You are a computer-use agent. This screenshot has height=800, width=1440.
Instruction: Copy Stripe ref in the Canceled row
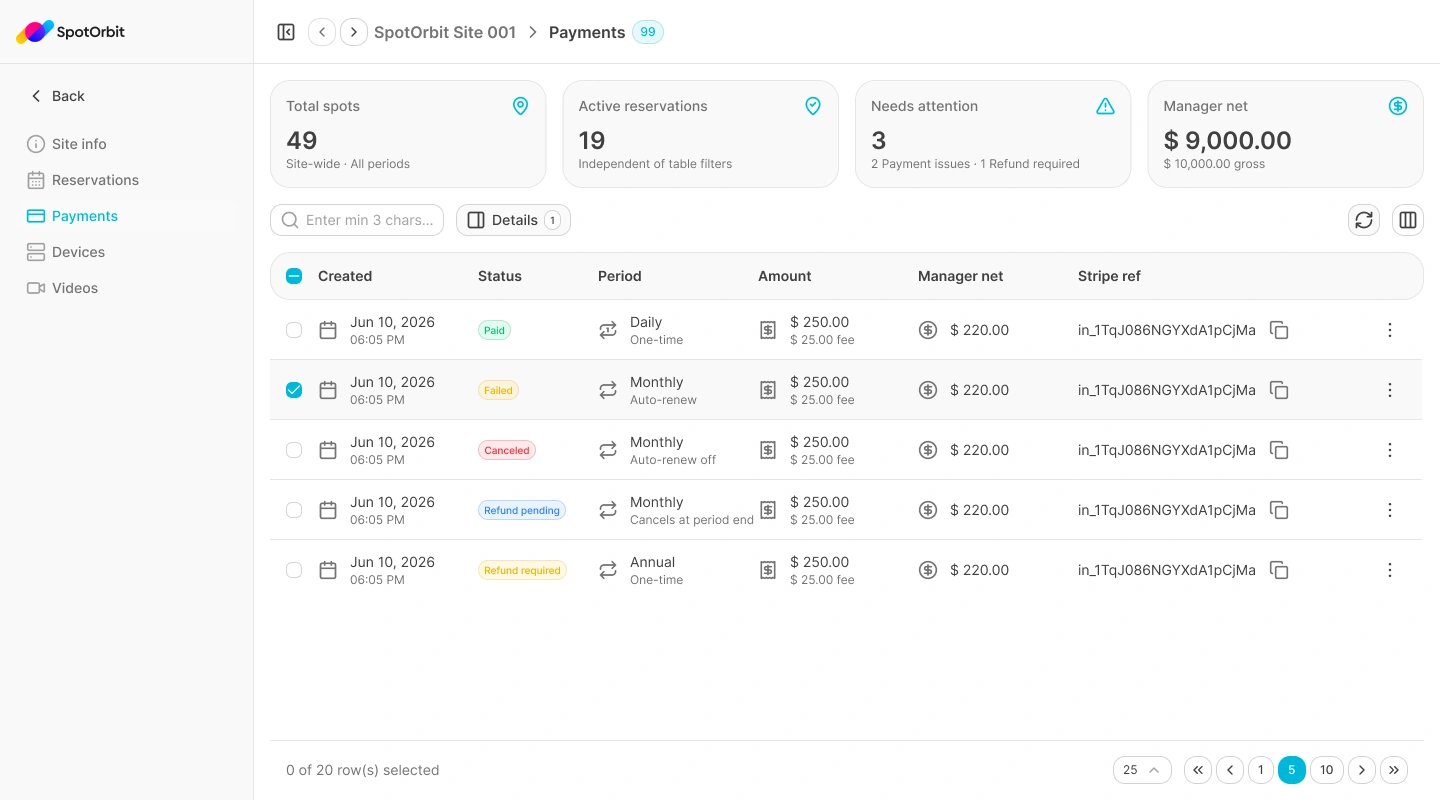pos(1279,450)
